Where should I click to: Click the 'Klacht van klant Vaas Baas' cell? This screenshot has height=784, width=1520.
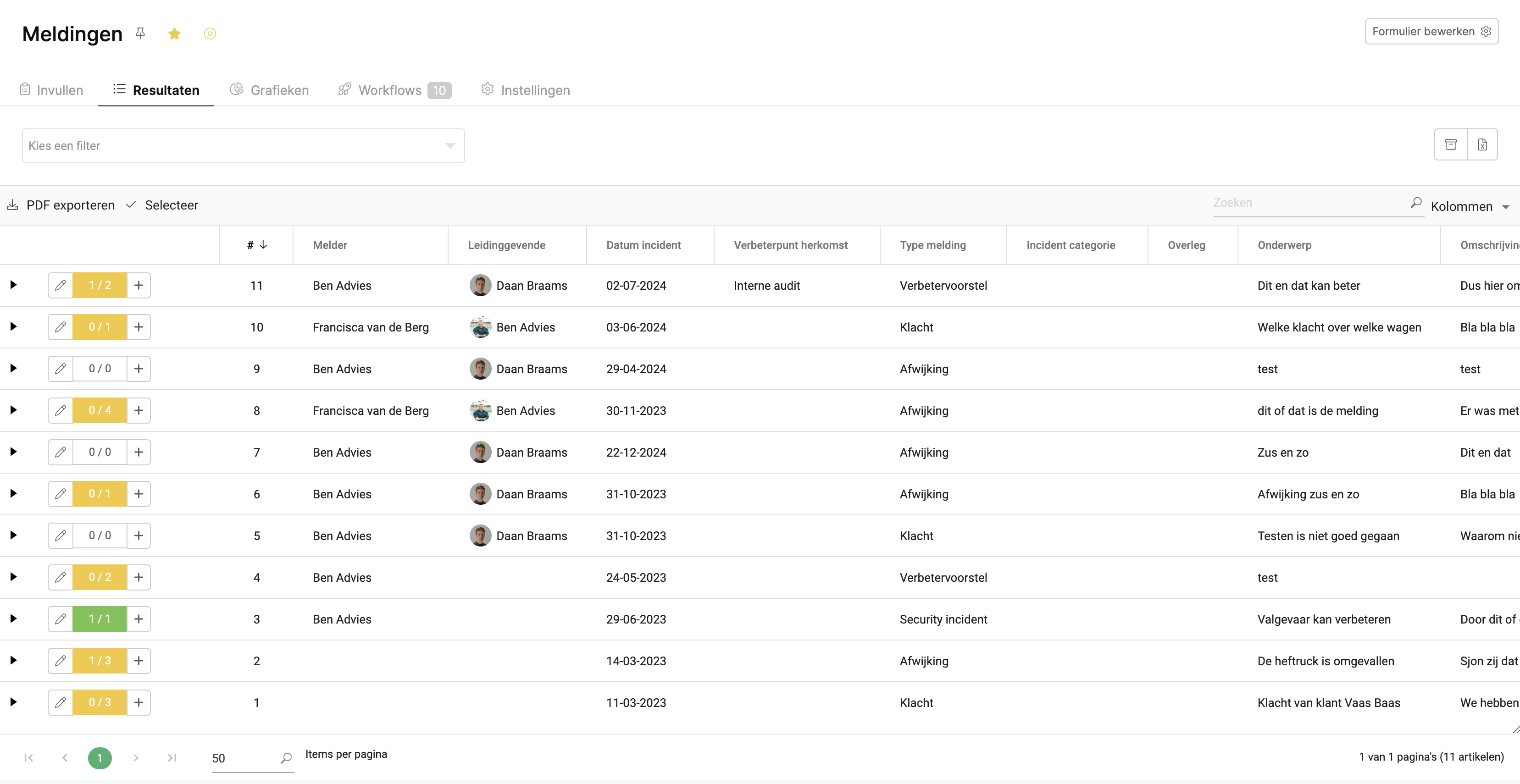[1328, 702]
